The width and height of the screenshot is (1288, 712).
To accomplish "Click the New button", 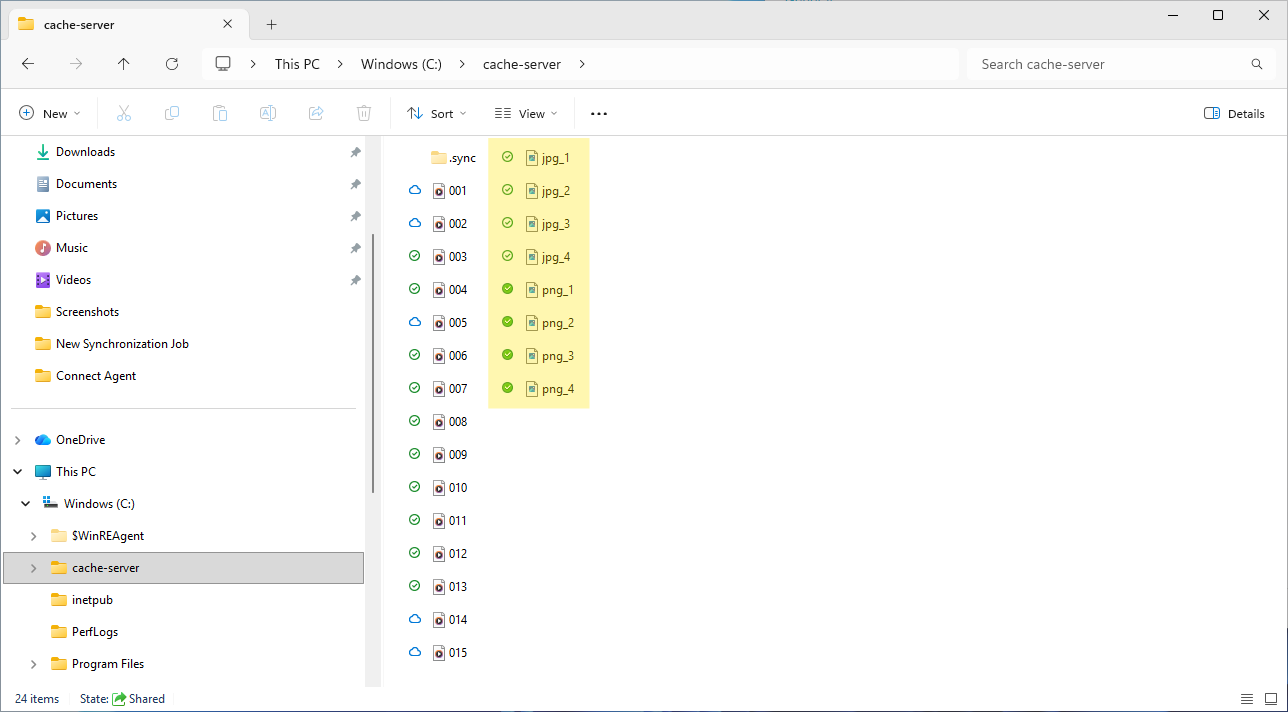I will (x=49, y=114).
